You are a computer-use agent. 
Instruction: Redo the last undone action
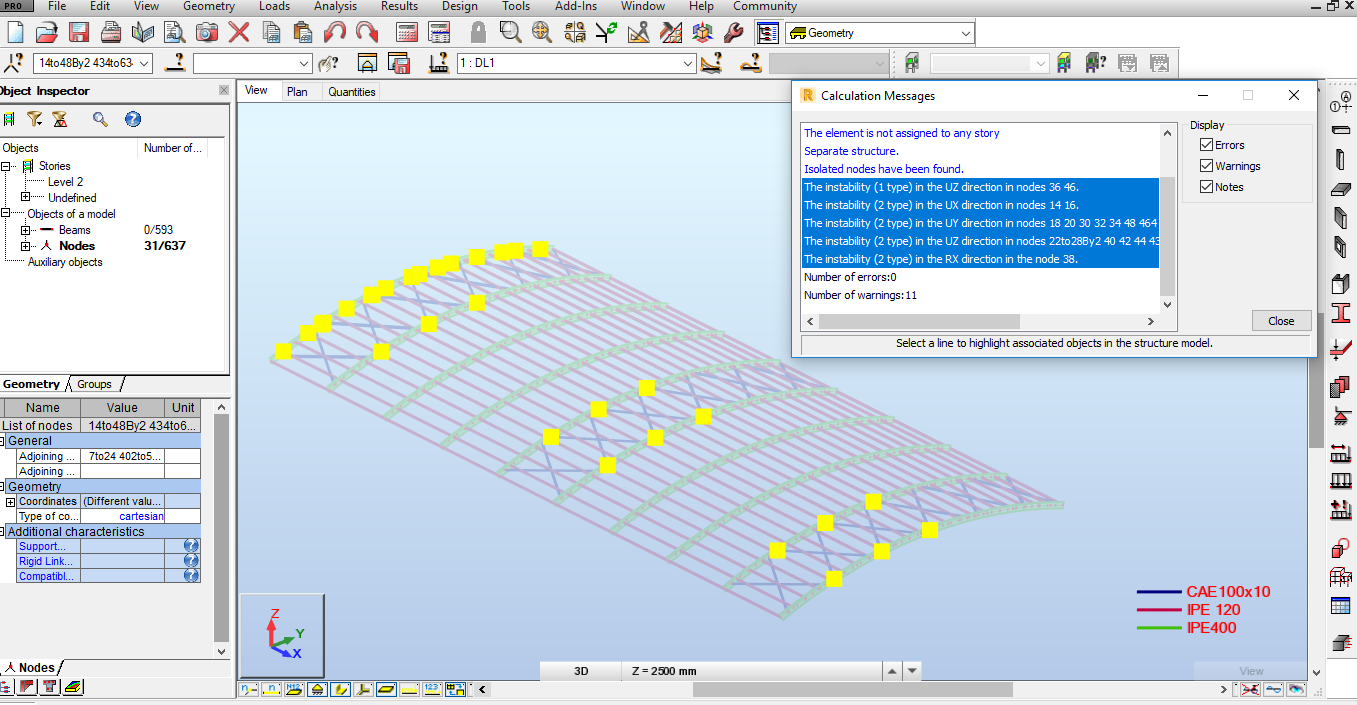pyautogui.click(x=367, y=32)
